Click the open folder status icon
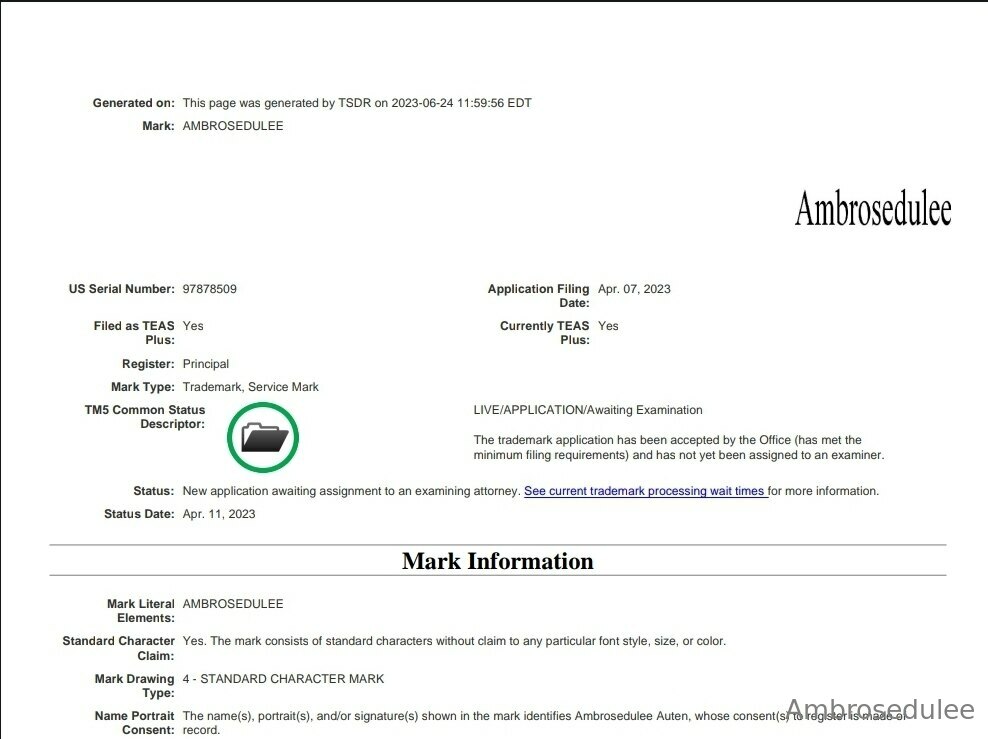The width and height of the screenshot is (988, 739). point(263,437)
